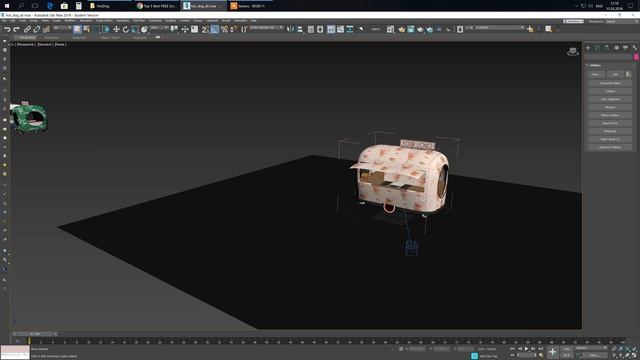The height and width of the screenshot is (360, 640).
Task: Click the More... utilities button
Action: 596,74
